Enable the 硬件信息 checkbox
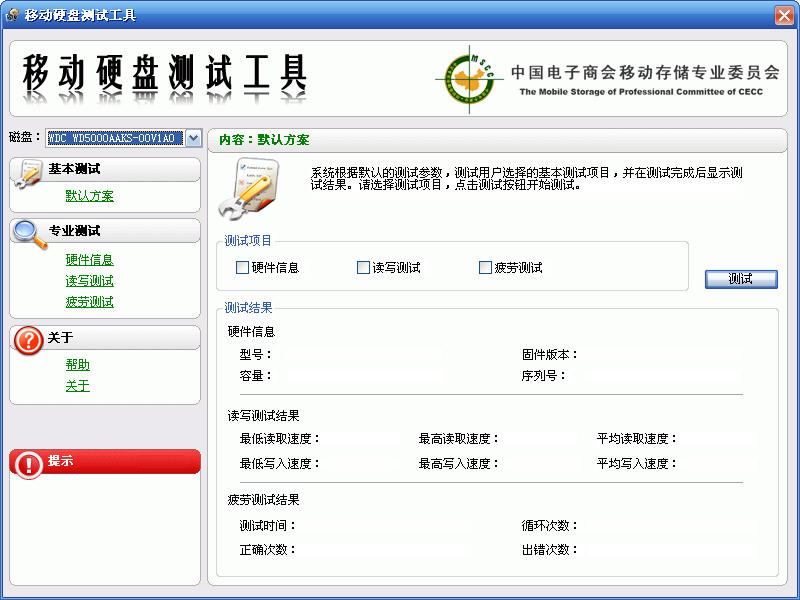Viewport: 800px width, 600px height. (242, 268)
